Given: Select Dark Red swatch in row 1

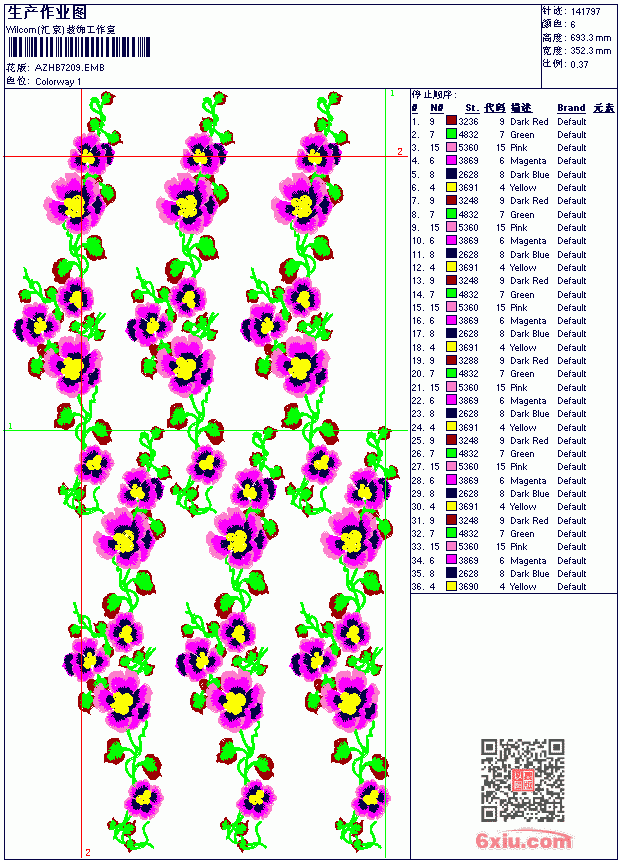Looking at the screenshot, I should tap(451, 121).
